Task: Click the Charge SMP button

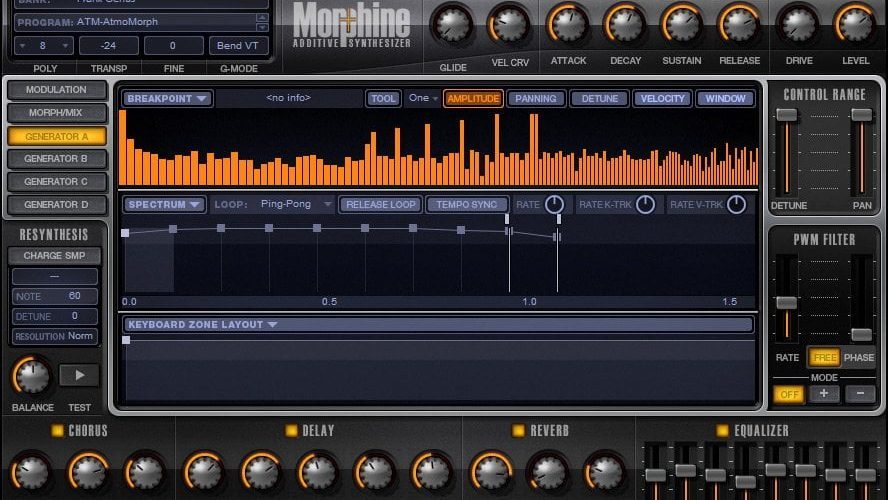Action: [54, 255]
